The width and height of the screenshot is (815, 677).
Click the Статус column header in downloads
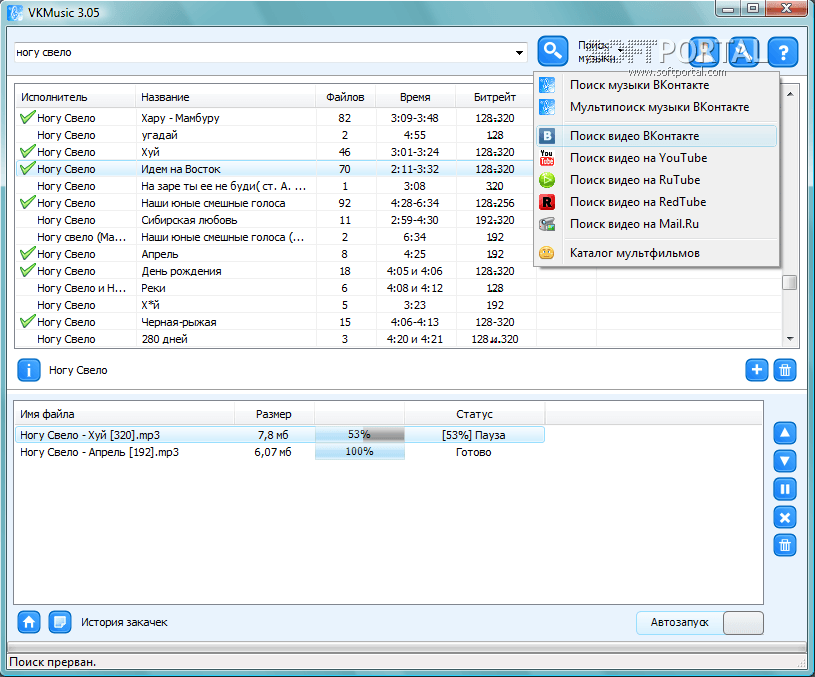point(474,414)
